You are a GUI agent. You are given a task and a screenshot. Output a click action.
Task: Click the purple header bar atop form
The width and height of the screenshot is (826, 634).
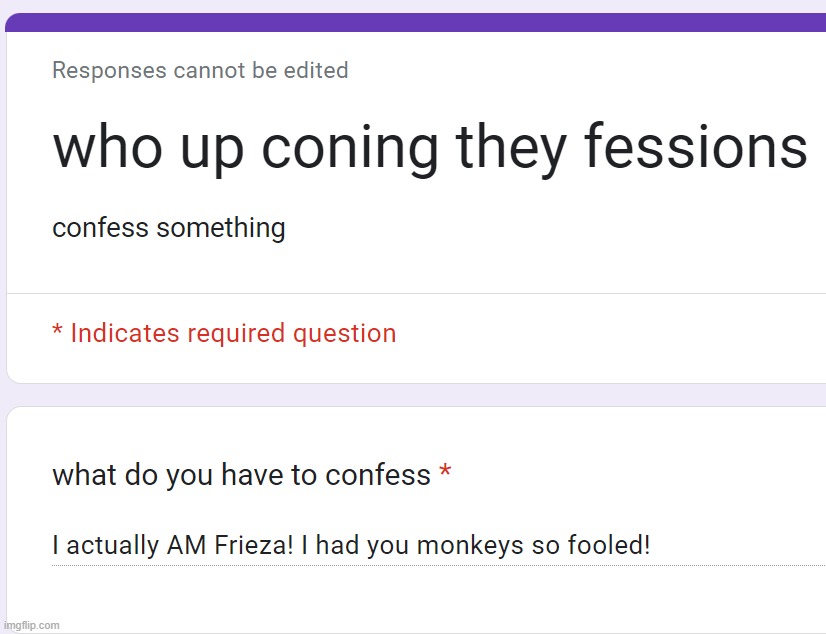416,23
